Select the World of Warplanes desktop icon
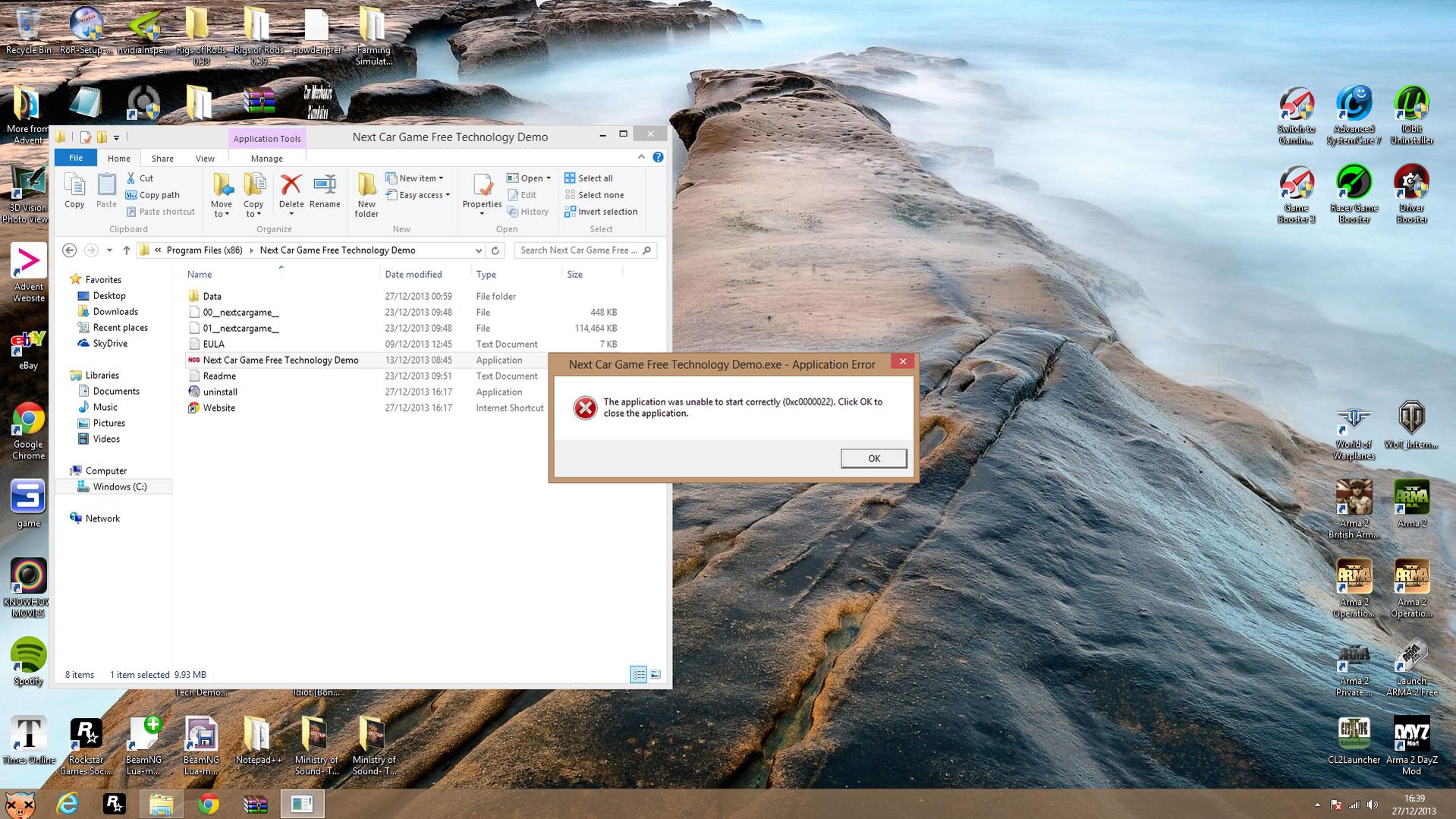This screenshot has height=819, width=1456. tap(1354, 431)
